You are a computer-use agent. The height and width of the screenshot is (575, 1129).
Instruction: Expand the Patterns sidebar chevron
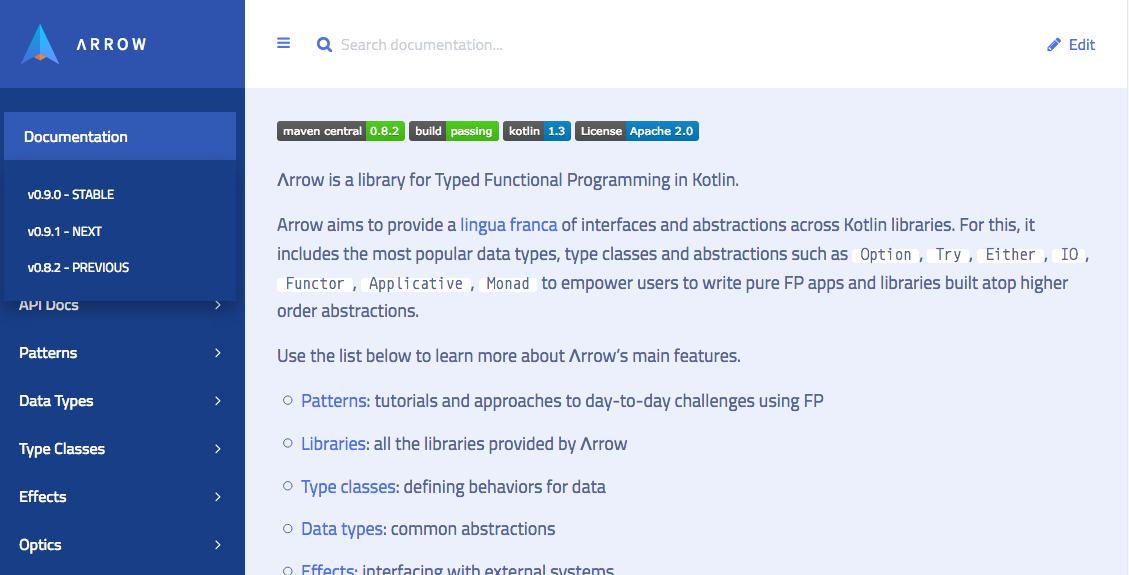pos(217,353)
